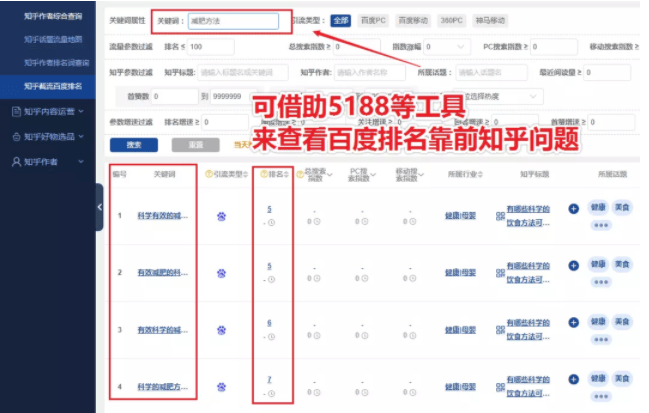Click the blue plus icon in row 3
The height and width of the screenshot is (413, 649).
click(573, 322)
